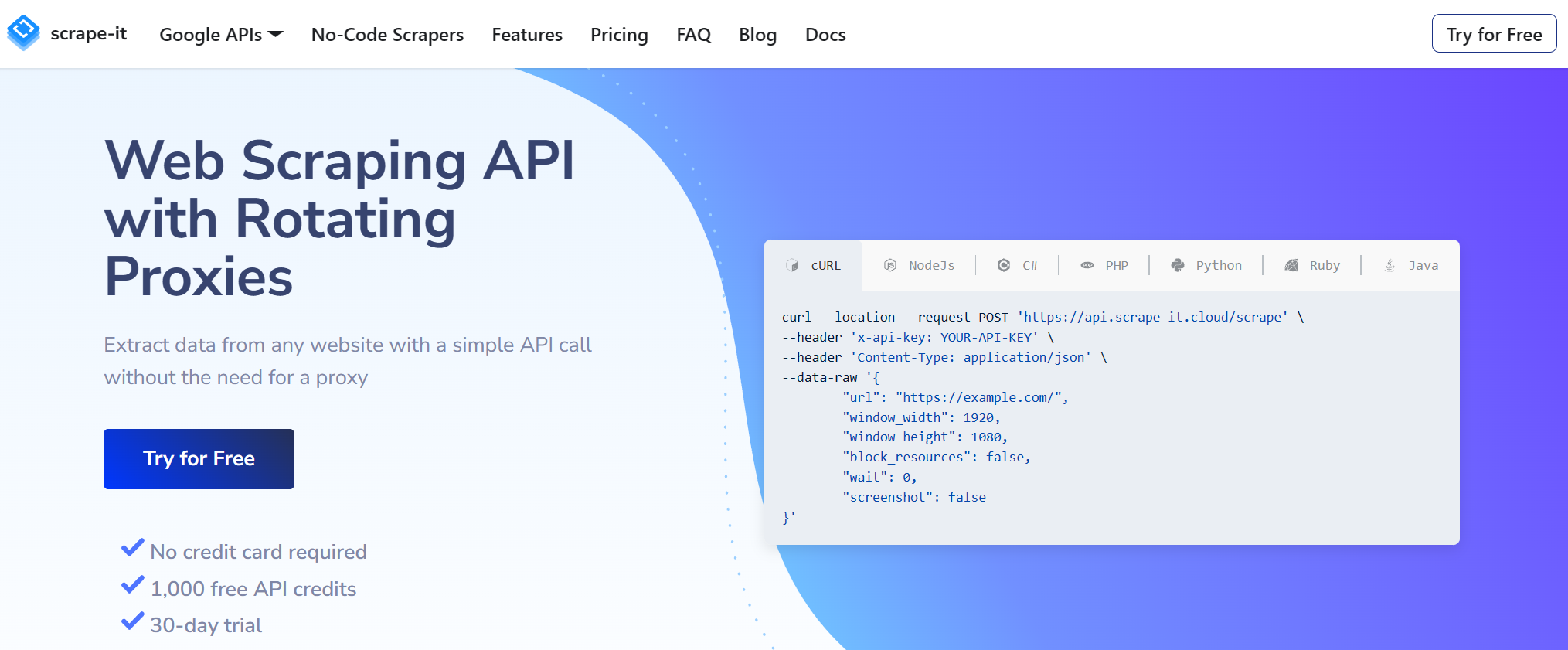Click the Web Scraping API heading
Image resolution: width=1568 pixels, height=650 pixels.
coord(340,218)
